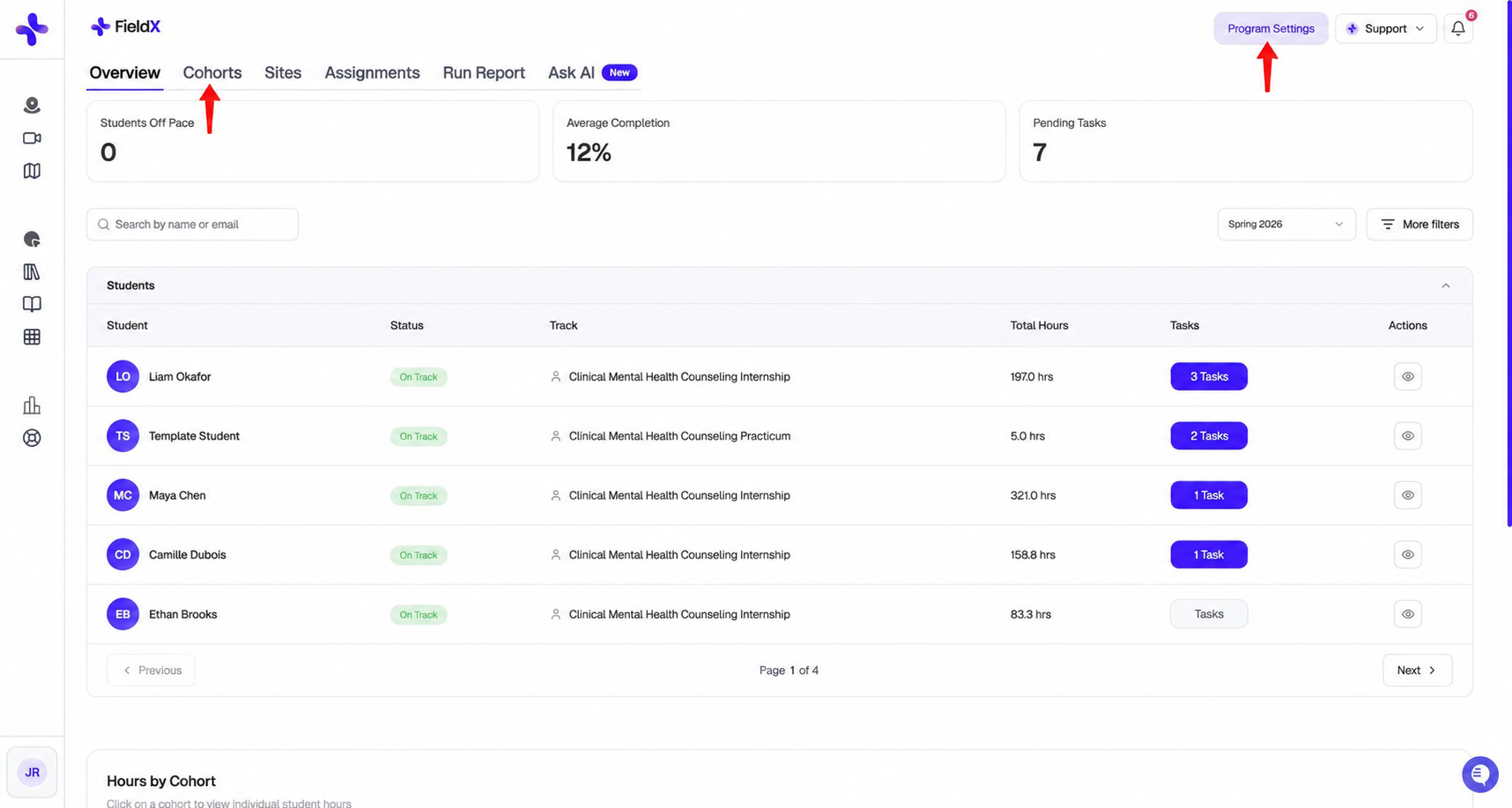Open Maya Chen's 1 Task button

pos(1208,495)
